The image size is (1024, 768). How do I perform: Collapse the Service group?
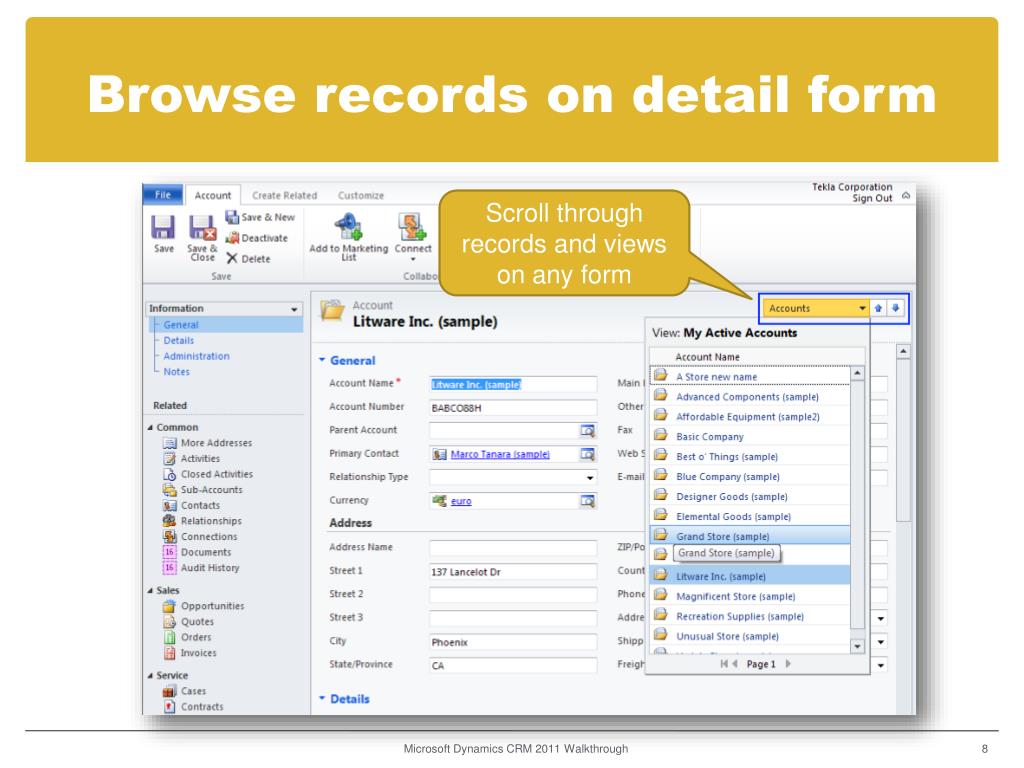pyautogui.click(x=151, y=675)
